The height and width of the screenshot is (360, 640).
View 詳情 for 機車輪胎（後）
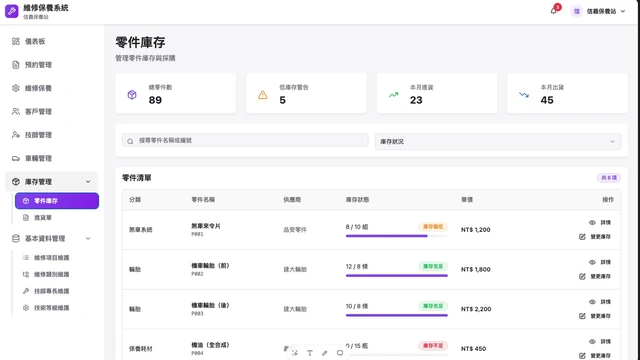[600, 302]
